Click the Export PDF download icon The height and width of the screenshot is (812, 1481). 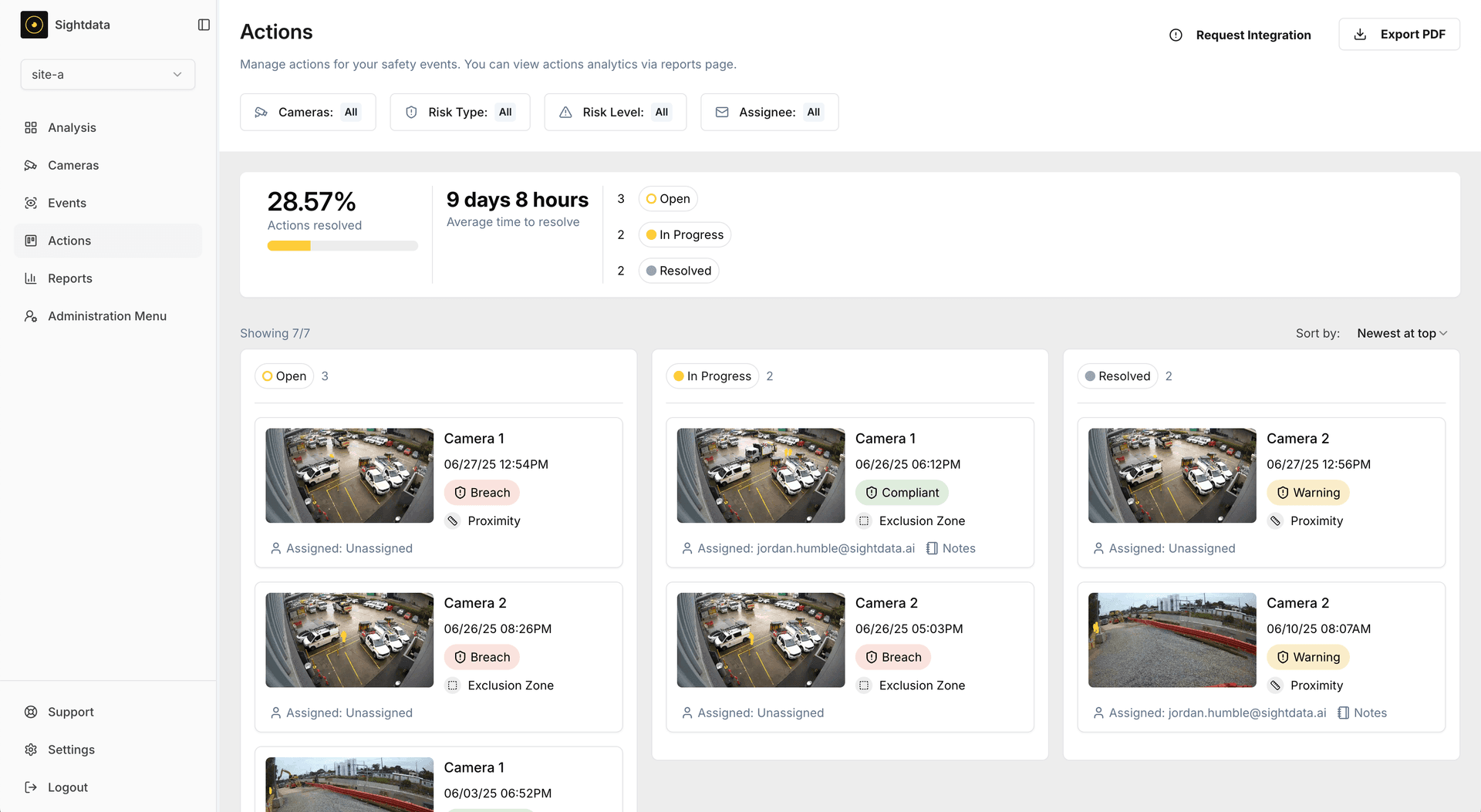[x=1360, y=35]
